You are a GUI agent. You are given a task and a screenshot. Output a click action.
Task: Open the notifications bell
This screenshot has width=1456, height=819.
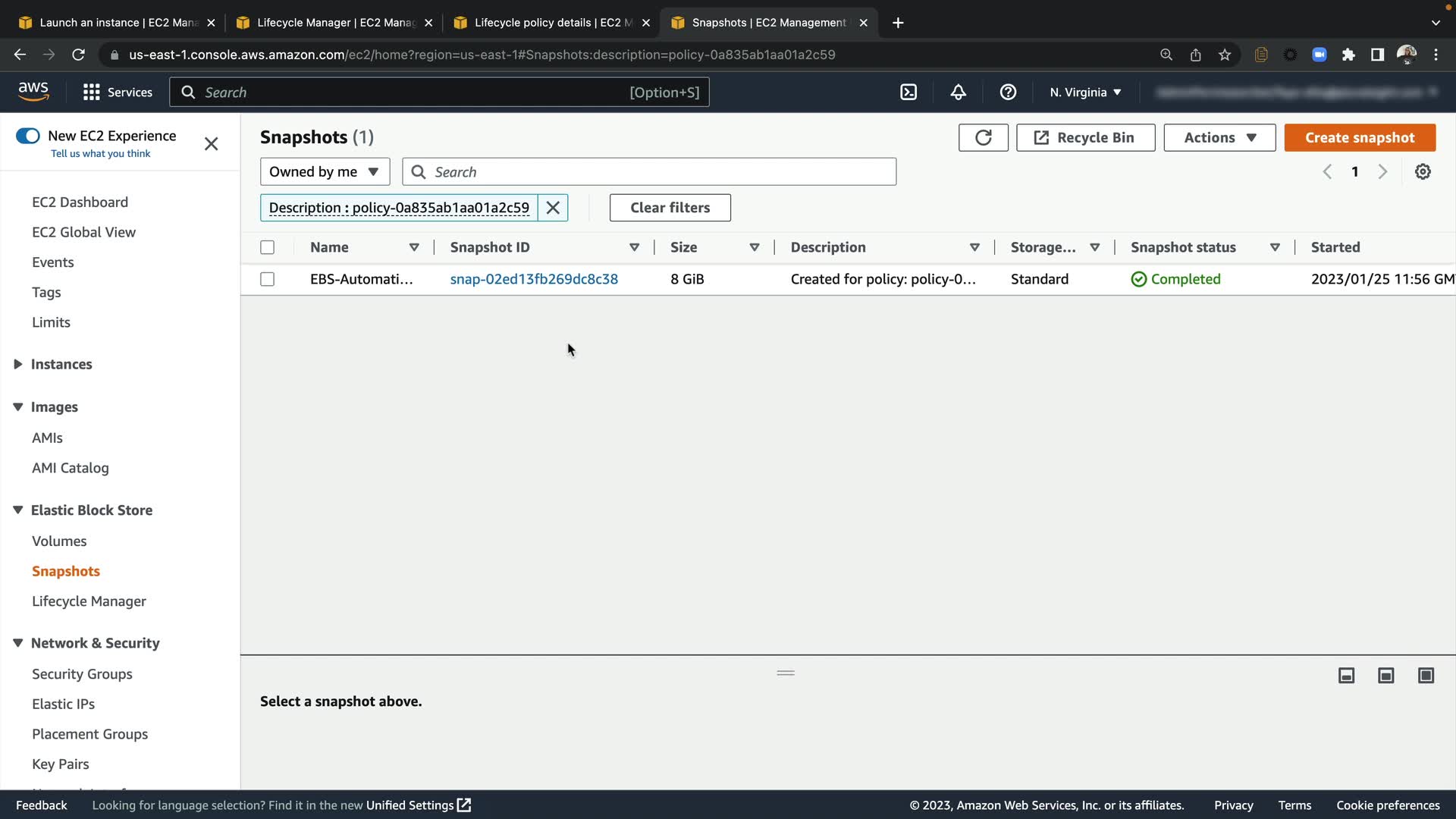click(x=958, y=93)
